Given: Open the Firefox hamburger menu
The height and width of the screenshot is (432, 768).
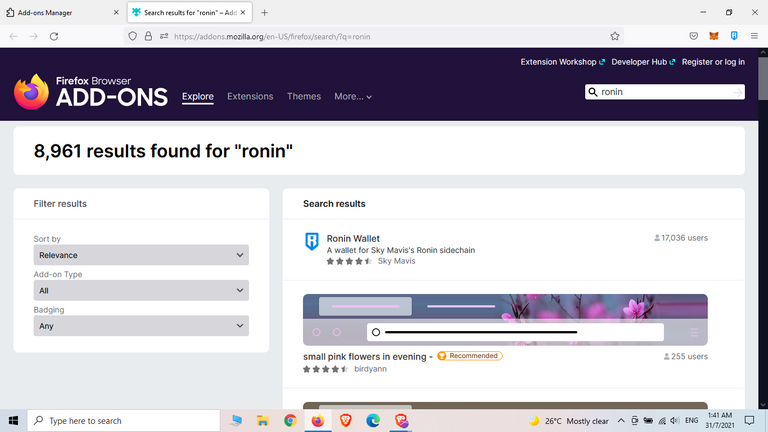Looking at the screenshot, I should tap(754, 36).
